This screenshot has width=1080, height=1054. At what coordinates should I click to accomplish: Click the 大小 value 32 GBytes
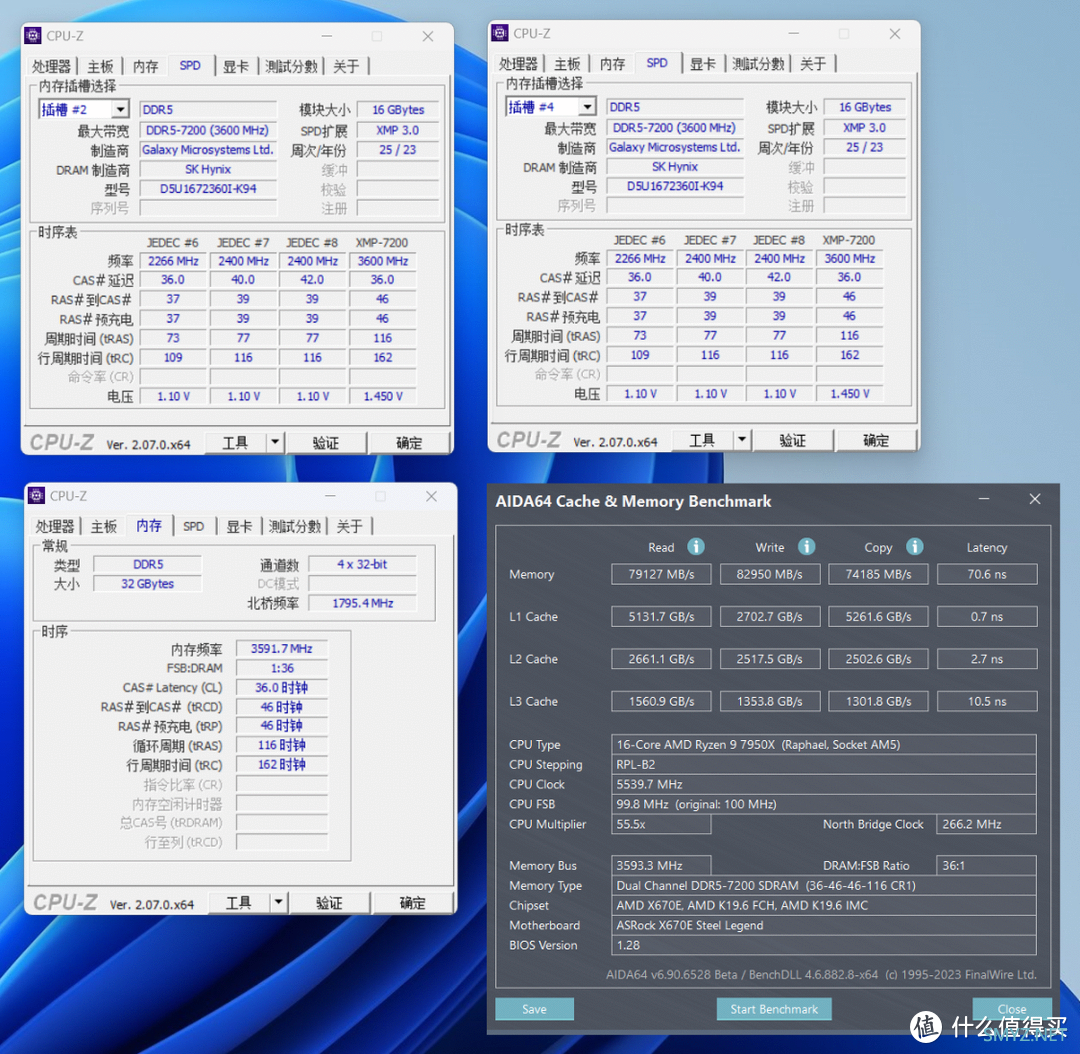[x=147, y=584]
